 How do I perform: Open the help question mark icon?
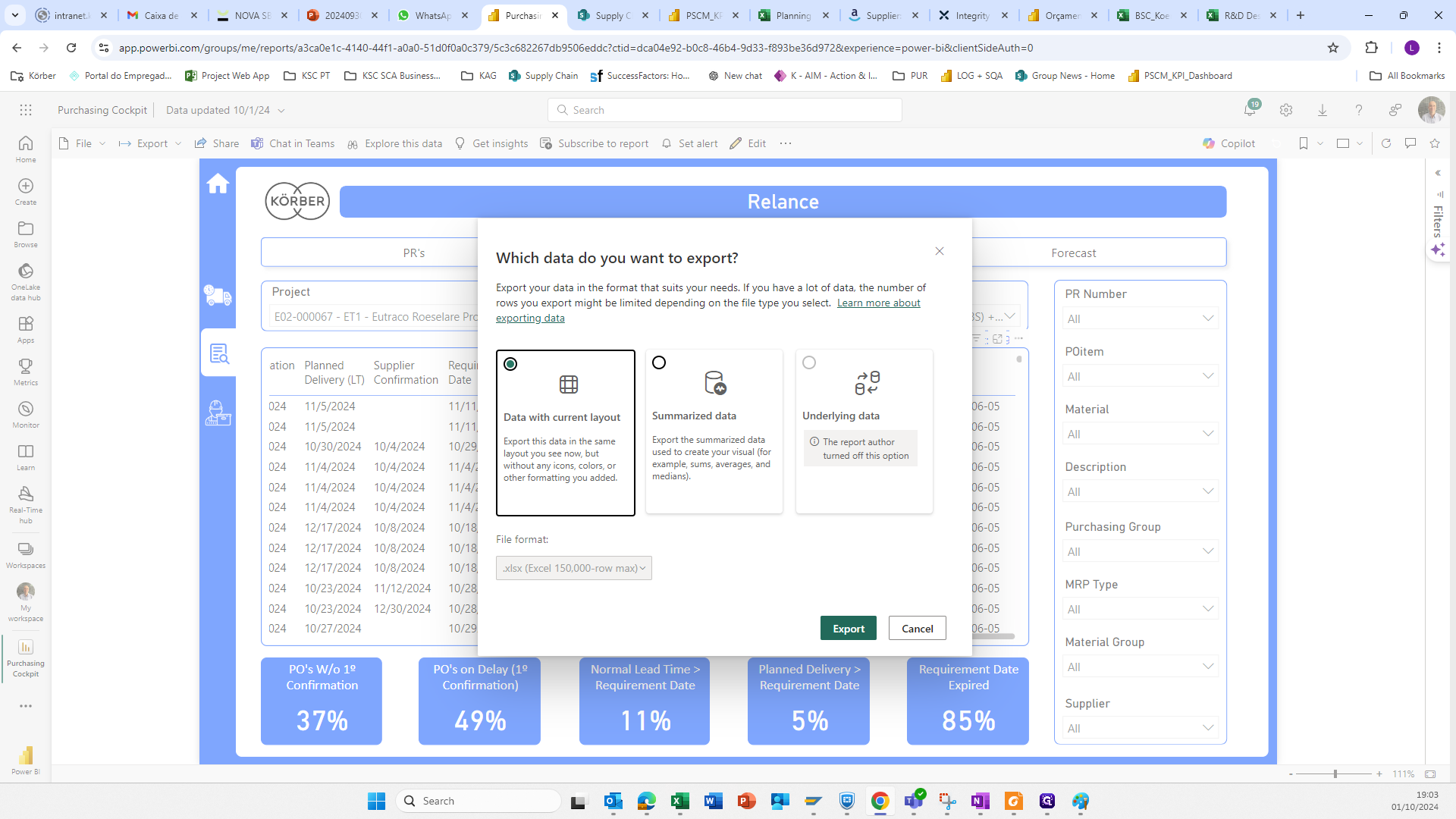tap(1359, 110)
